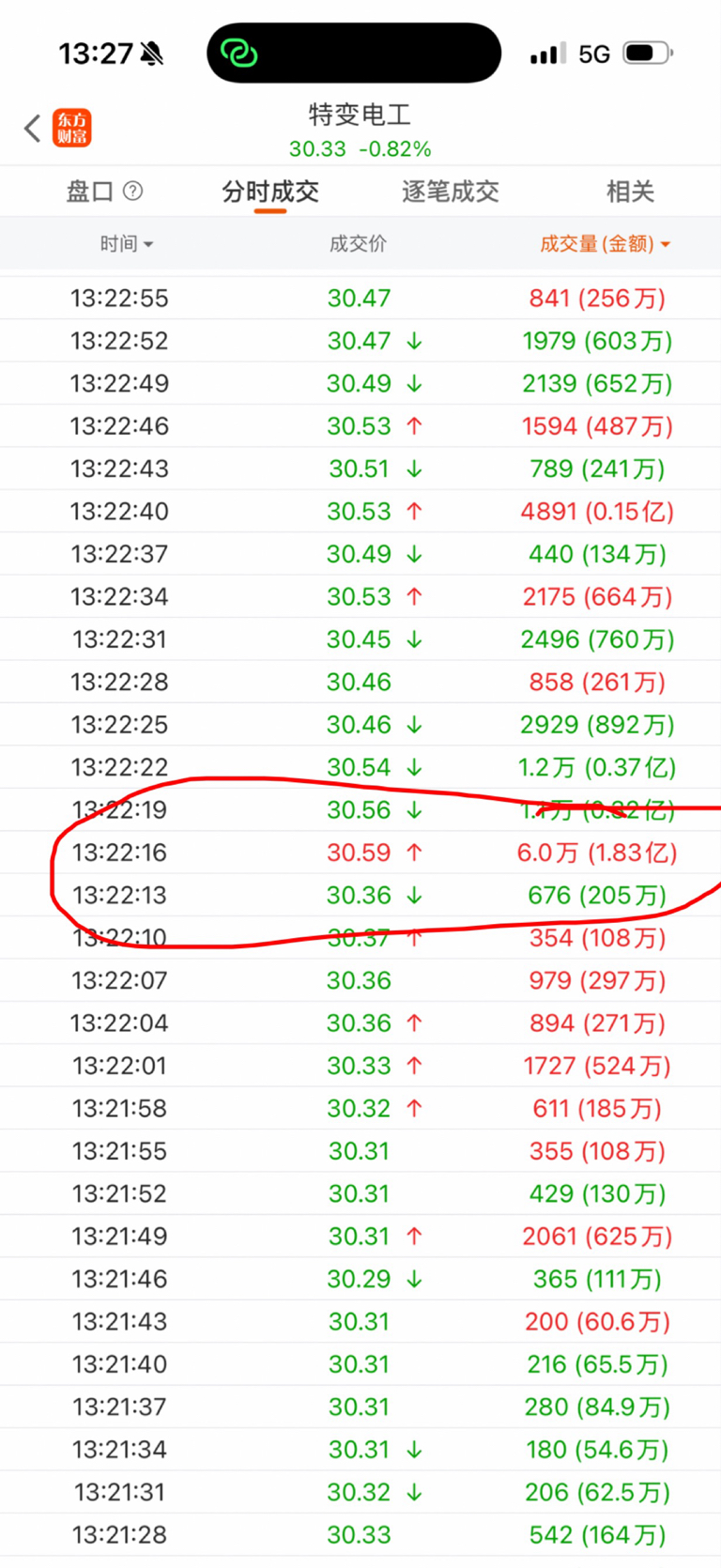
Task: Select the 30.56 price cell
Action: pyautogui.click(x=359, y=810)
